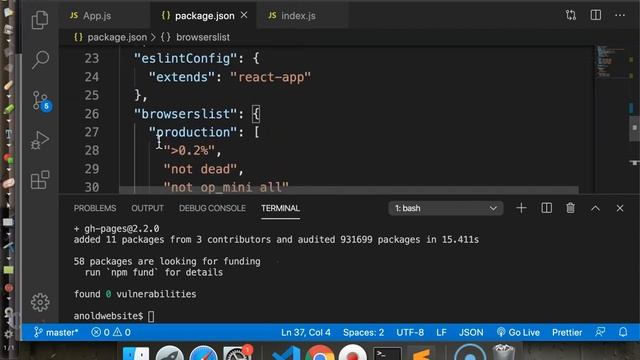
Task: Open Visual Studio Code dock icon
Action: pos(286,353)
